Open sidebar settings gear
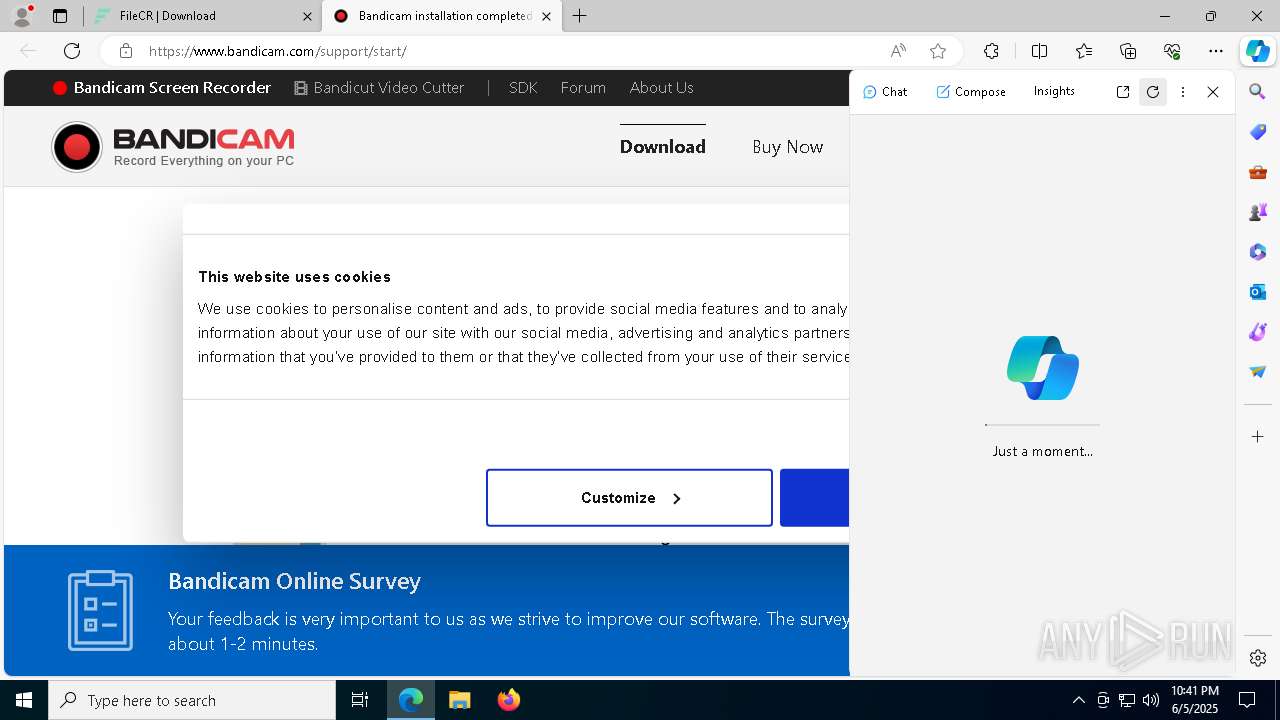 (x=1258, y=658)
